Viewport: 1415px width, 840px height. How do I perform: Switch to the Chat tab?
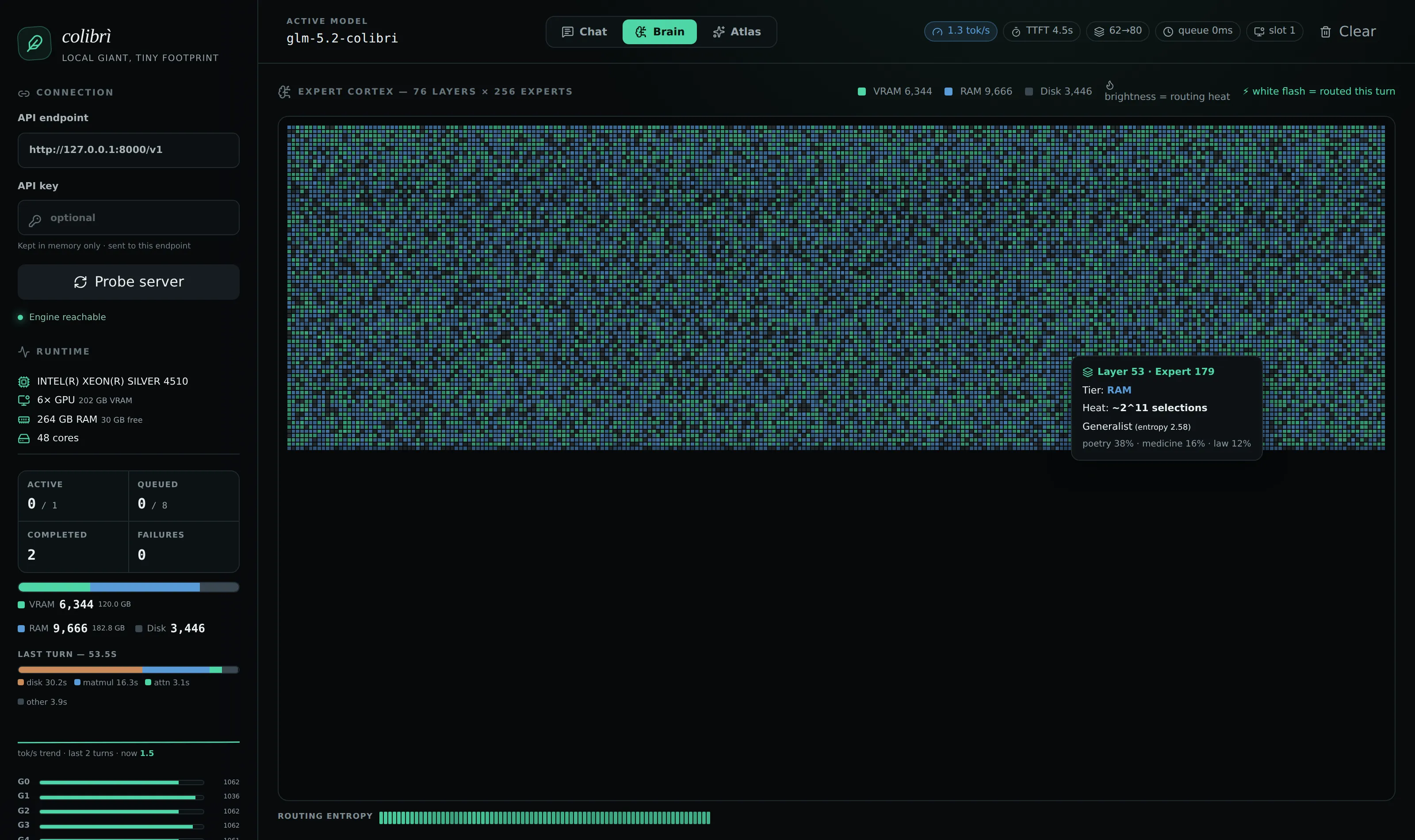pos(584,32)
